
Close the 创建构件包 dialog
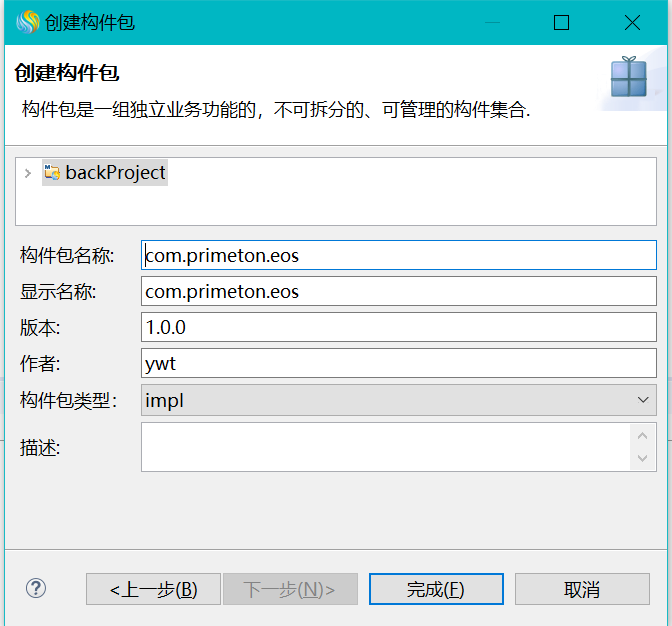(x=632, y=22)
